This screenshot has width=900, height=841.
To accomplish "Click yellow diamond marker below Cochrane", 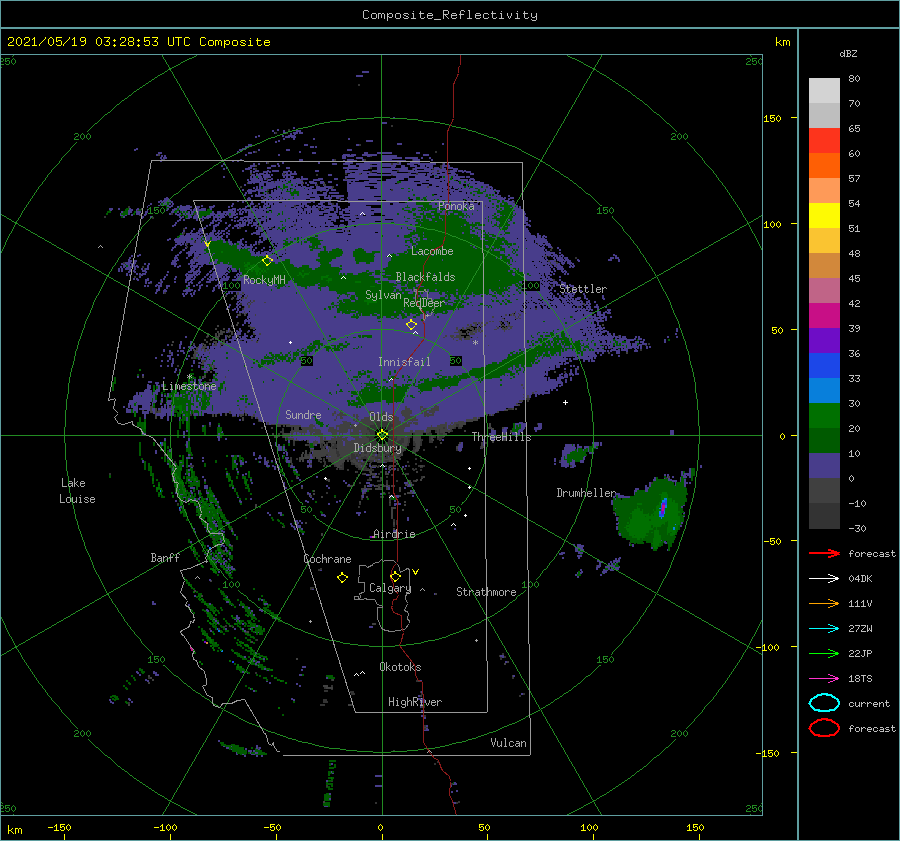I will coord(342,578).
